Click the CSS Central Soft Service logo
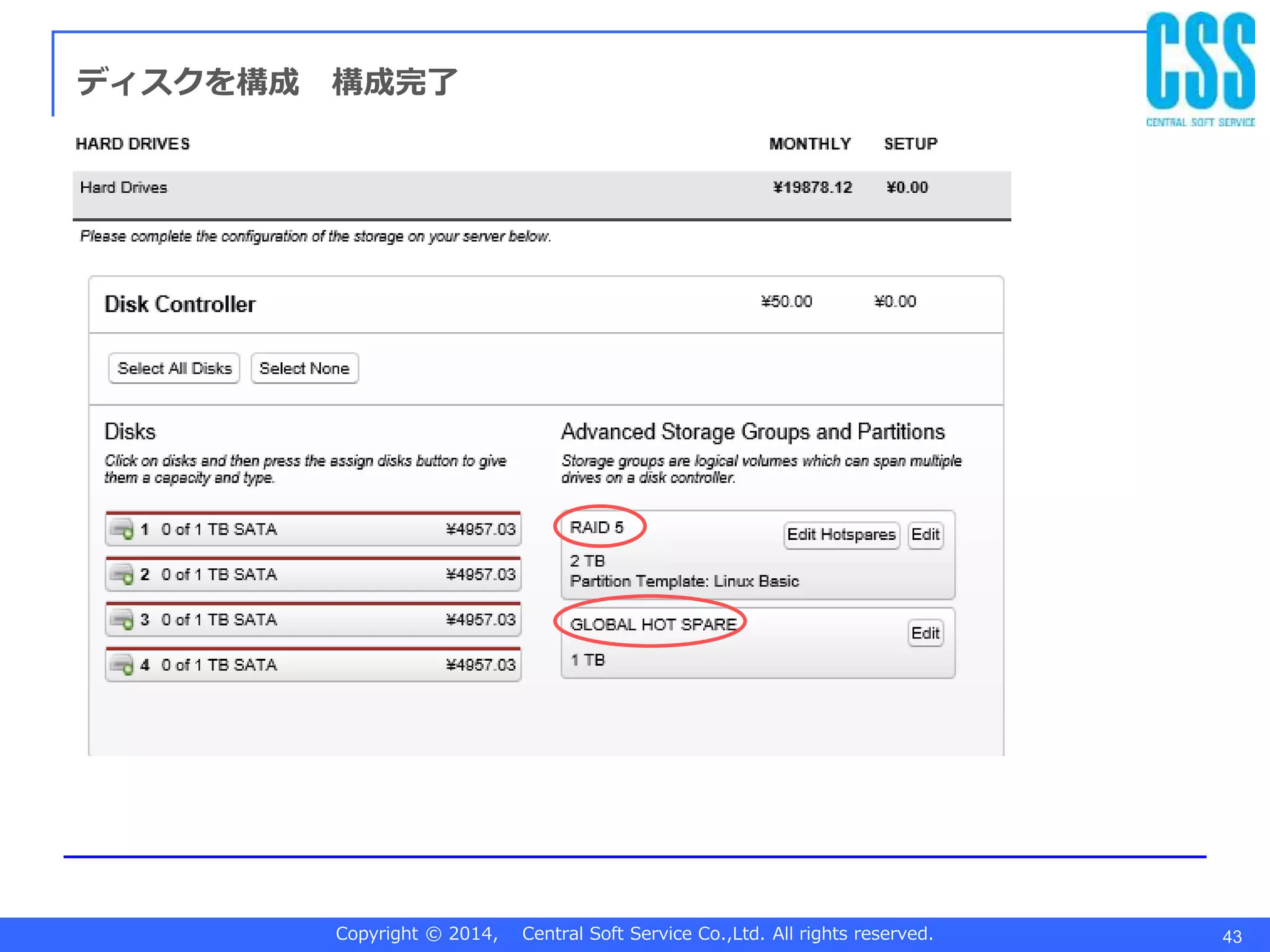This screenshot has width=1270, height=952. point(1201,69)
